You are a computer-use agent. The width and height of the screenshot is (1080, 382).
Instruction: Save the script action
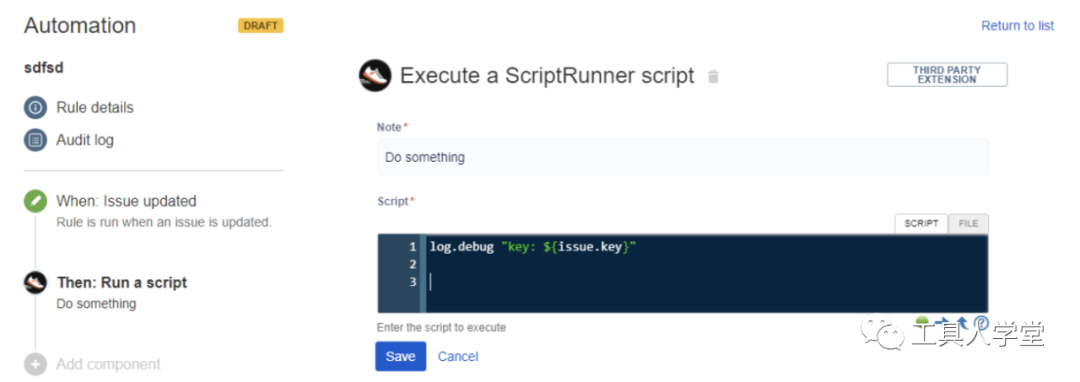400,357
